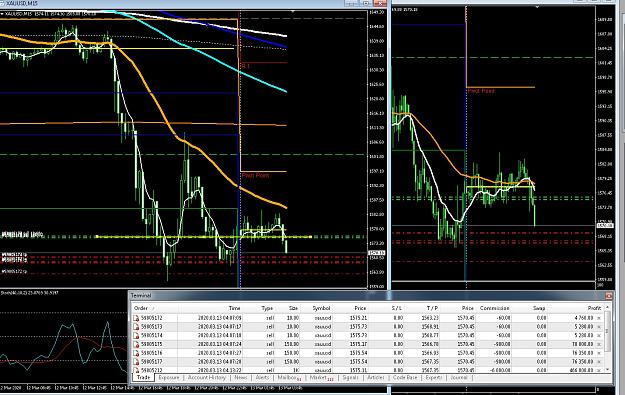This screenshot has height=395, width=625.
Task: Click the order icon of order 59805173
Action: [136, 327]
